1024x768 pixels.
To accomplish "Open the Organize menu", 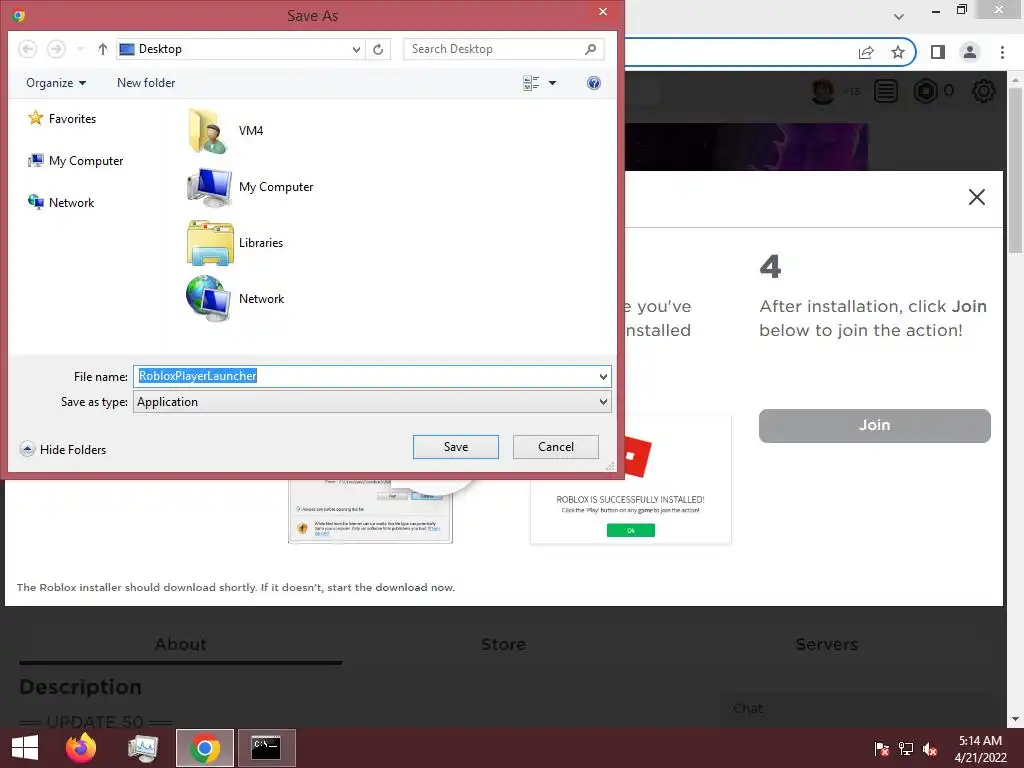I will (56, 83).
